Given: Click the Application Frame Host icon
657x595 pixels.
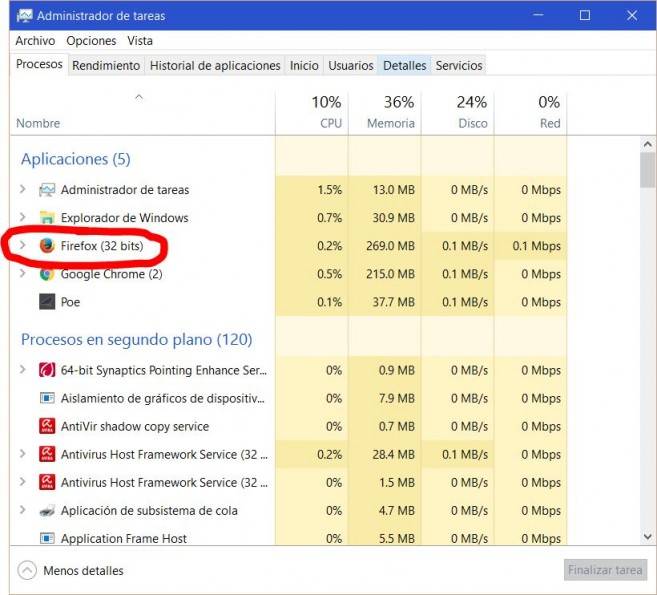Looking at the screenshot, I should coord(47,538).
